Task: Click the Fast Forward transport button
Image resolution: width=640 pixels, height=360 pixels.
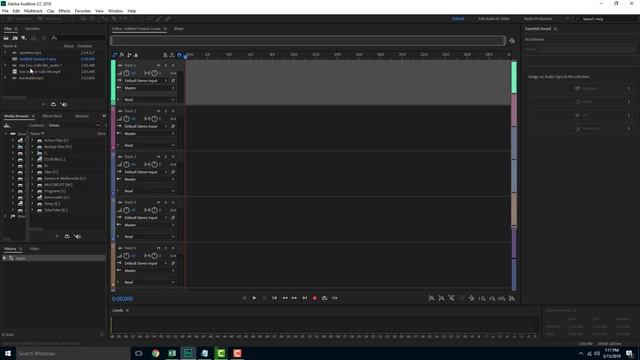Action: [x=294, y=298]
